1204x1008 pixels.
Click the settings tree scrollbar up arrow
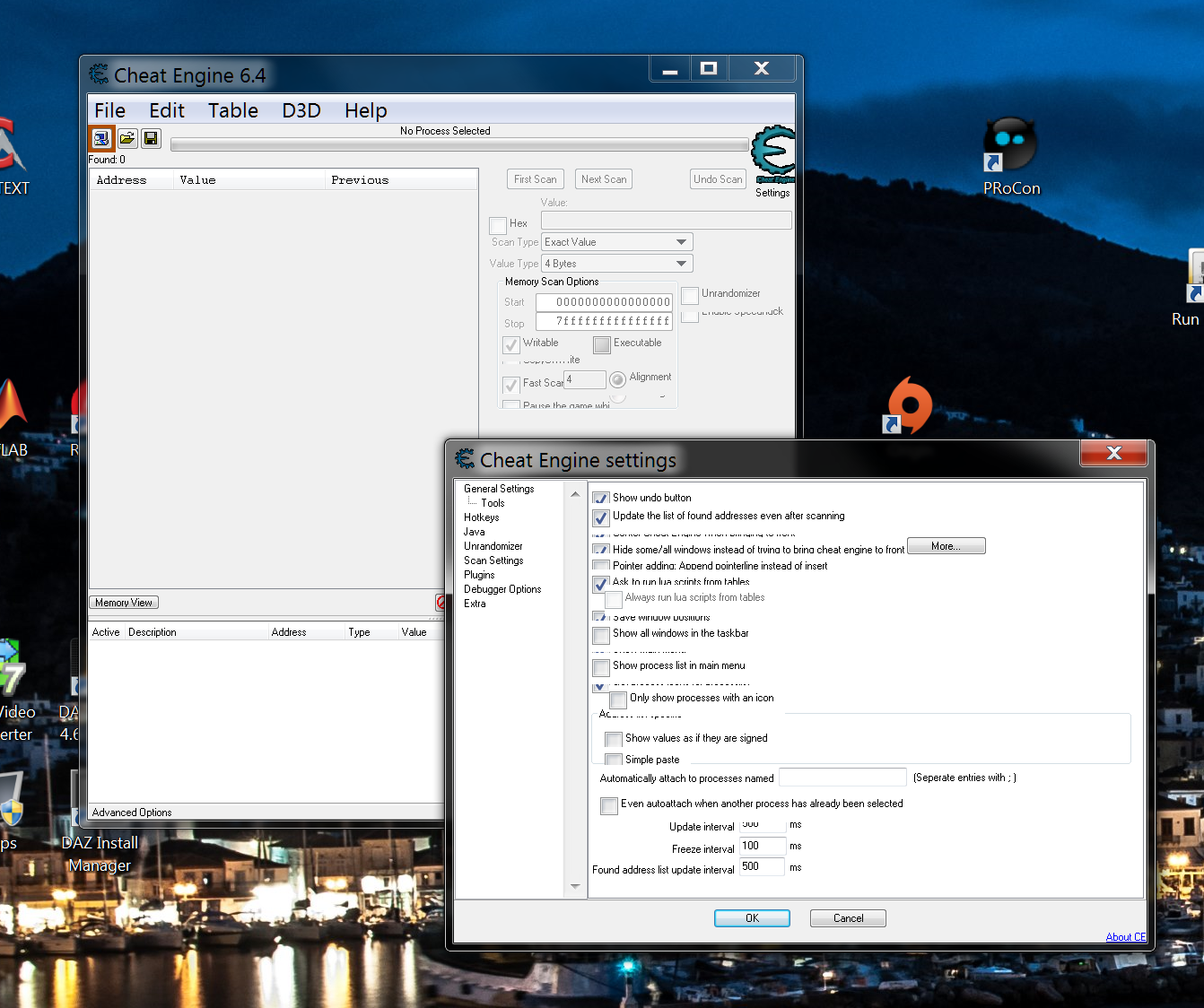pyautogui.click(x=575, y=494)
